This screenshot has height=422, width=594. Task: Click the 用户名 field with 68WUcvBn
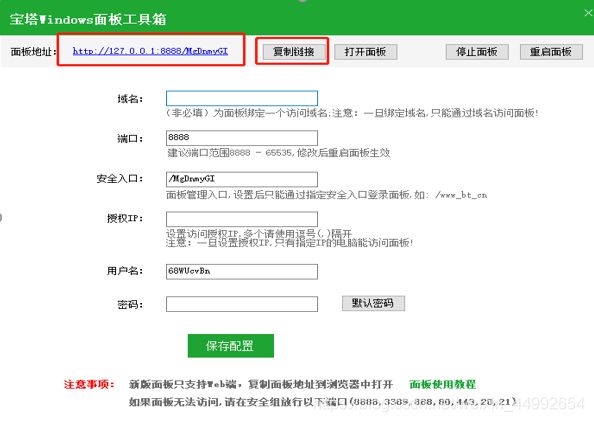(x=242, y=272)
